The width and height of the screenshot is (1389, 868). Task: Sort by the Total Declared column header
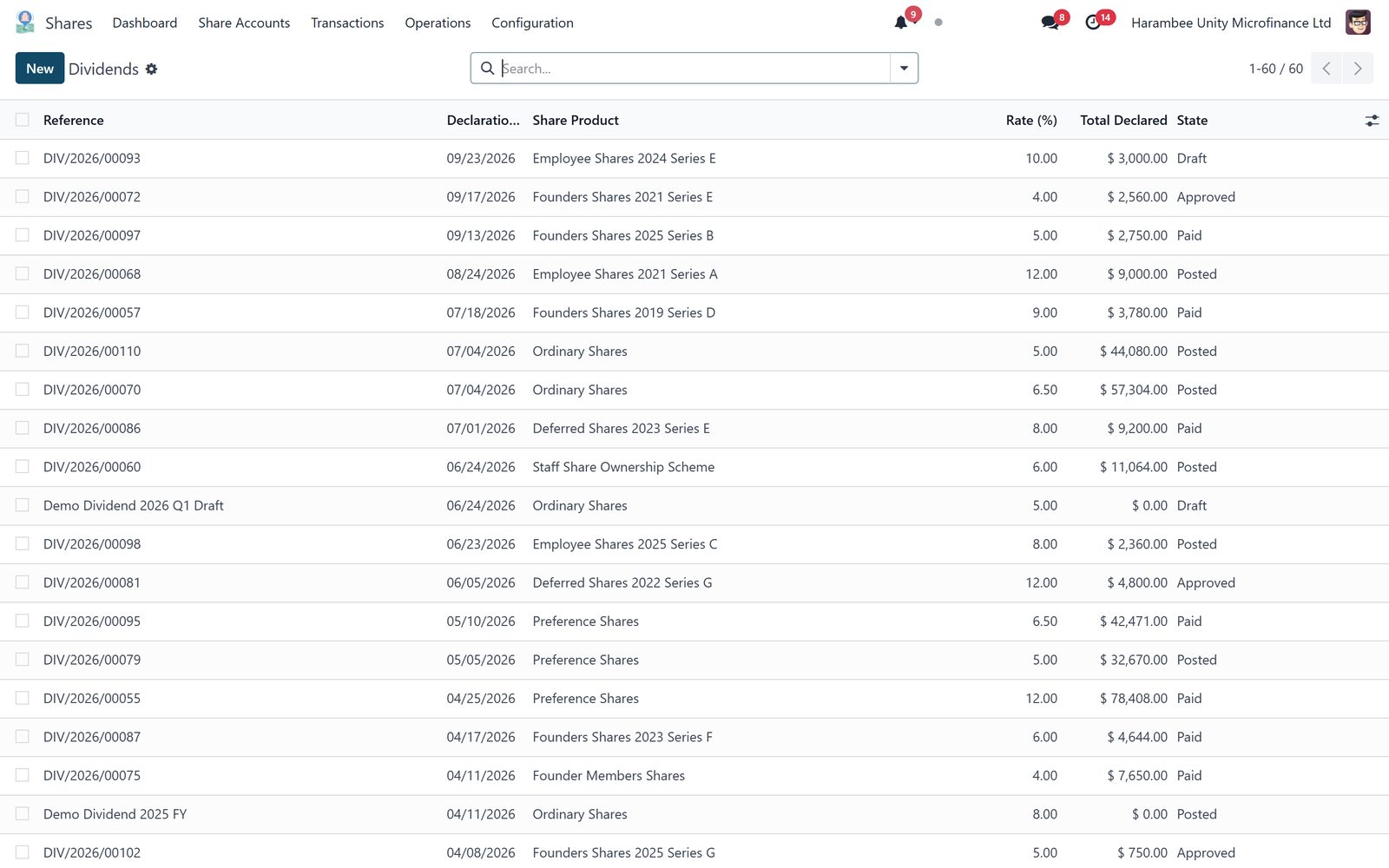point(1123,121)
